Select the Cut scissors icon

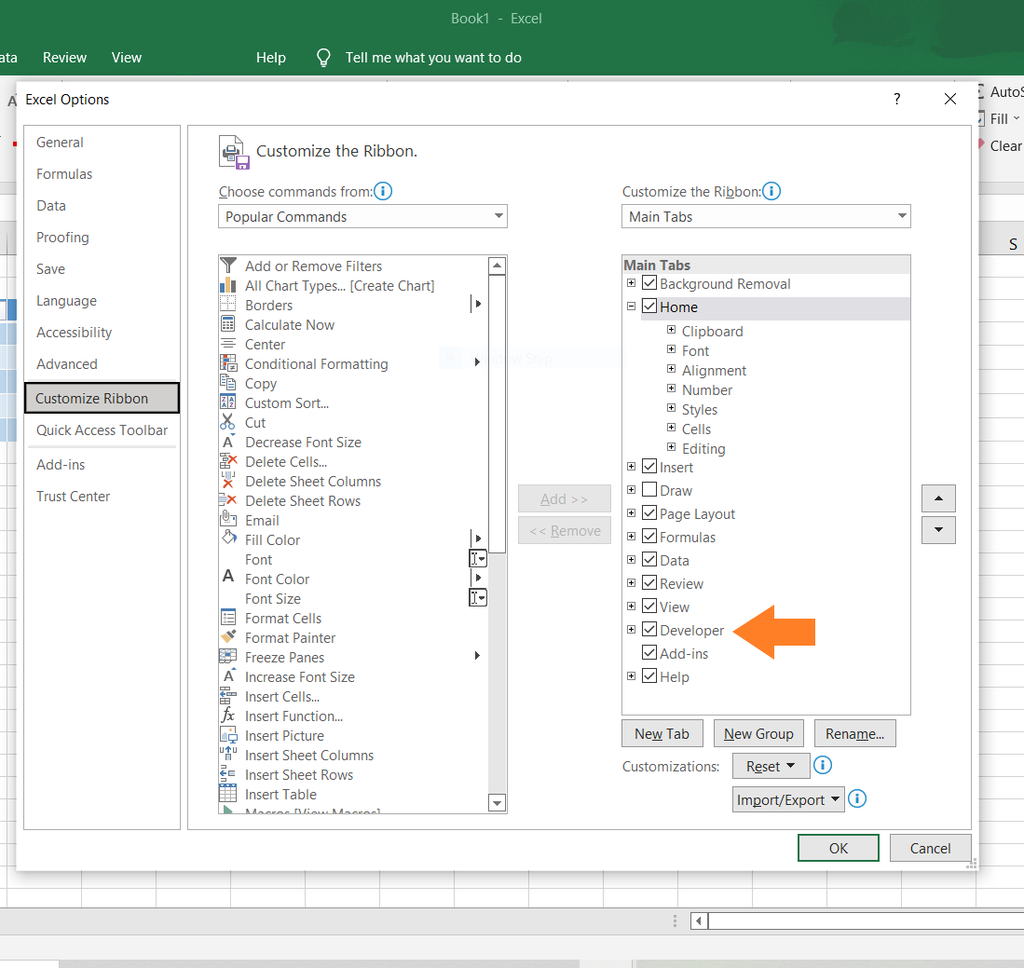click(228, 423)
